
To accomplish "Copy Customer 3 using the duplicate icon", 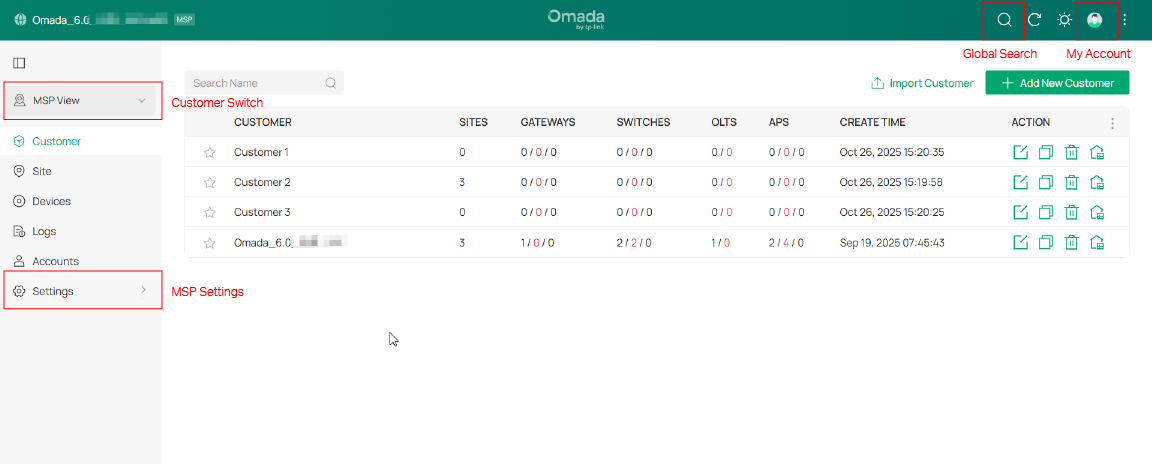I will click(1046, 213).
